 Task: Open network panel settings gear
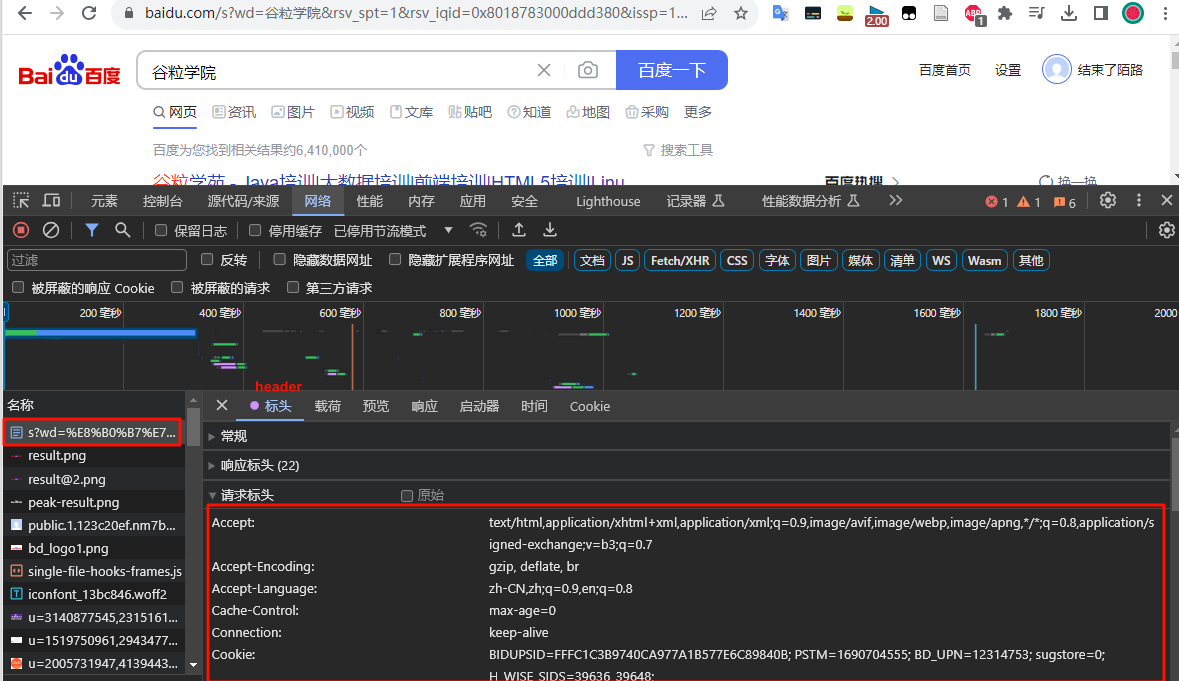(1166, 230)
